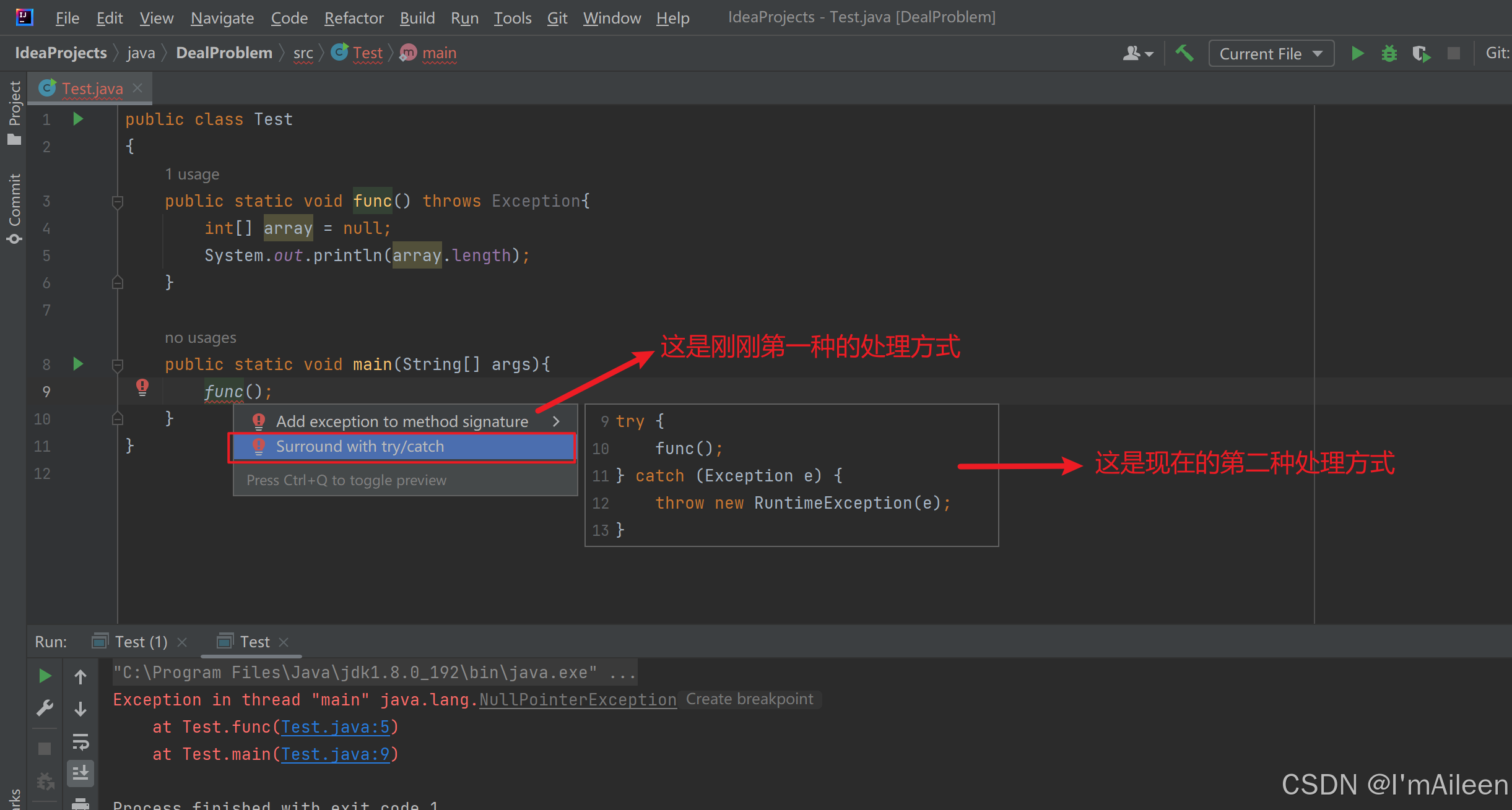
Task: Open the wrench settings in the Run panel
Action: point(45,708)
